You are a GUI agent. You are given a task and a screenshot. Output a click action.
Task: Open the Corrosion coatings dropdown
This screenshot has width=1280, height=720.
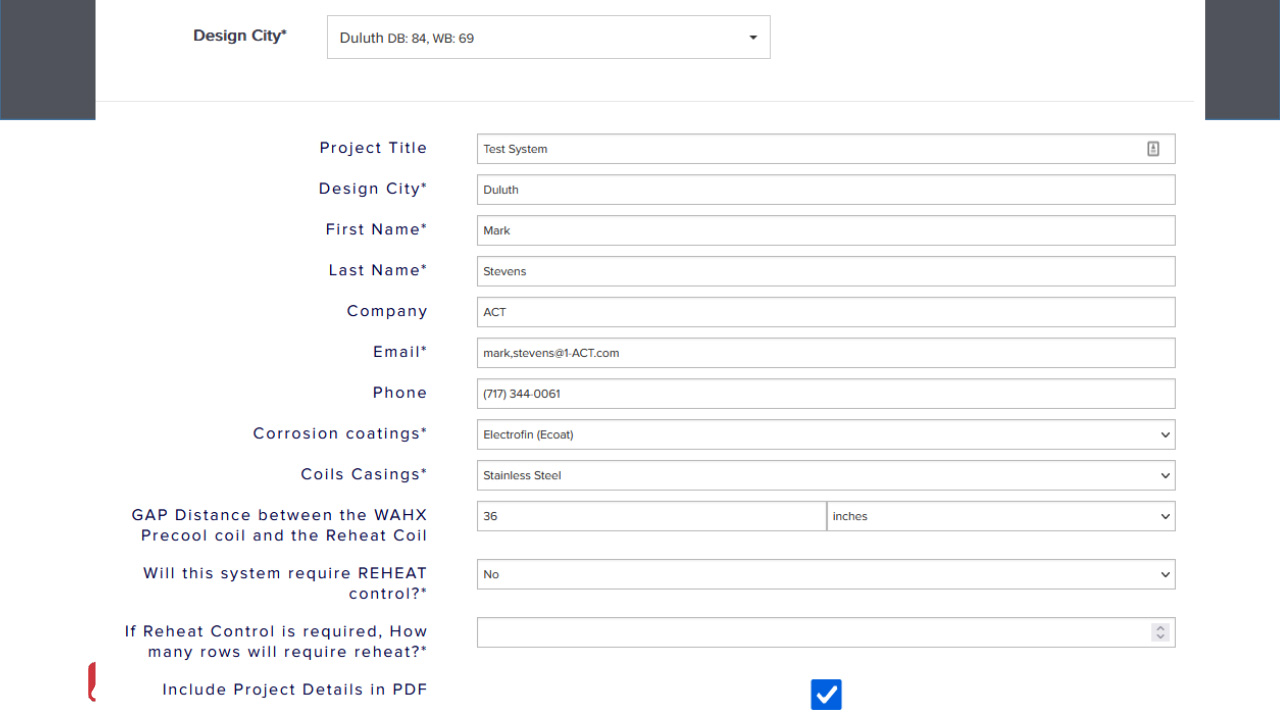[x=826, y=435]
